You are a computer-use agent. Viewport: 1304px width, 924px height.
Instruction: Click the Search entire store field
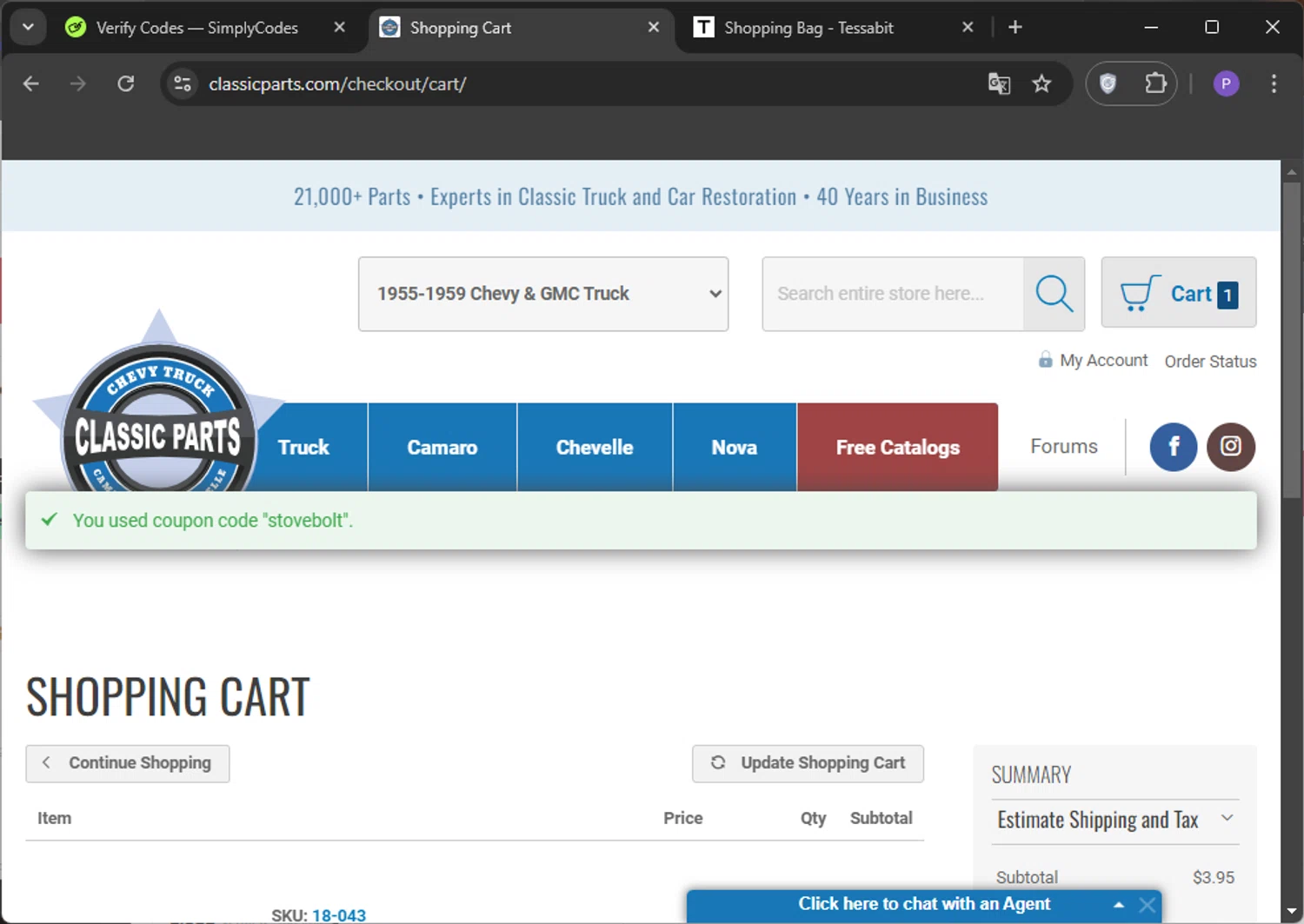pos(893,294)
